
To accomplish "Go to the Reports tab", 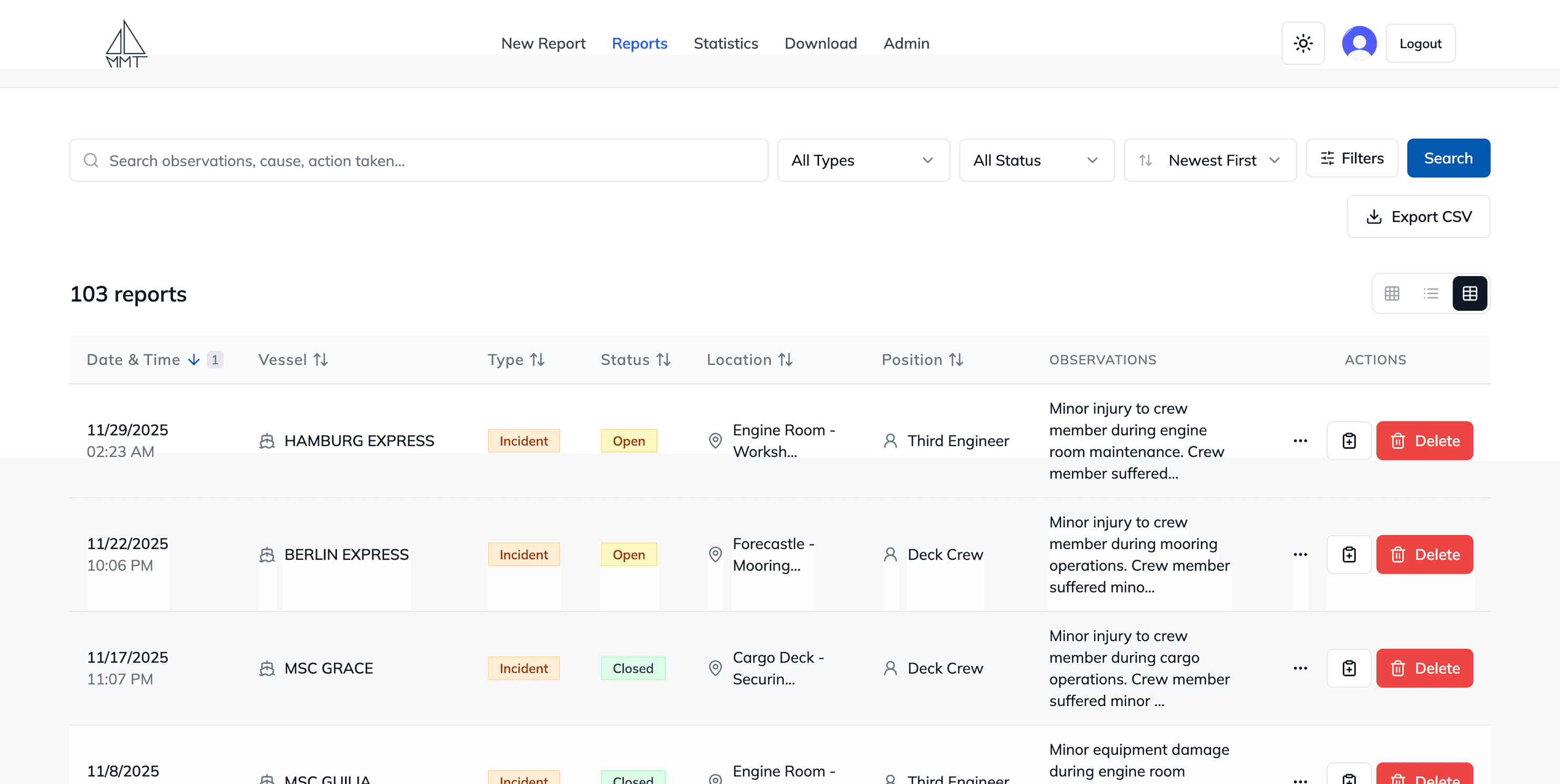I will (639, 44).
